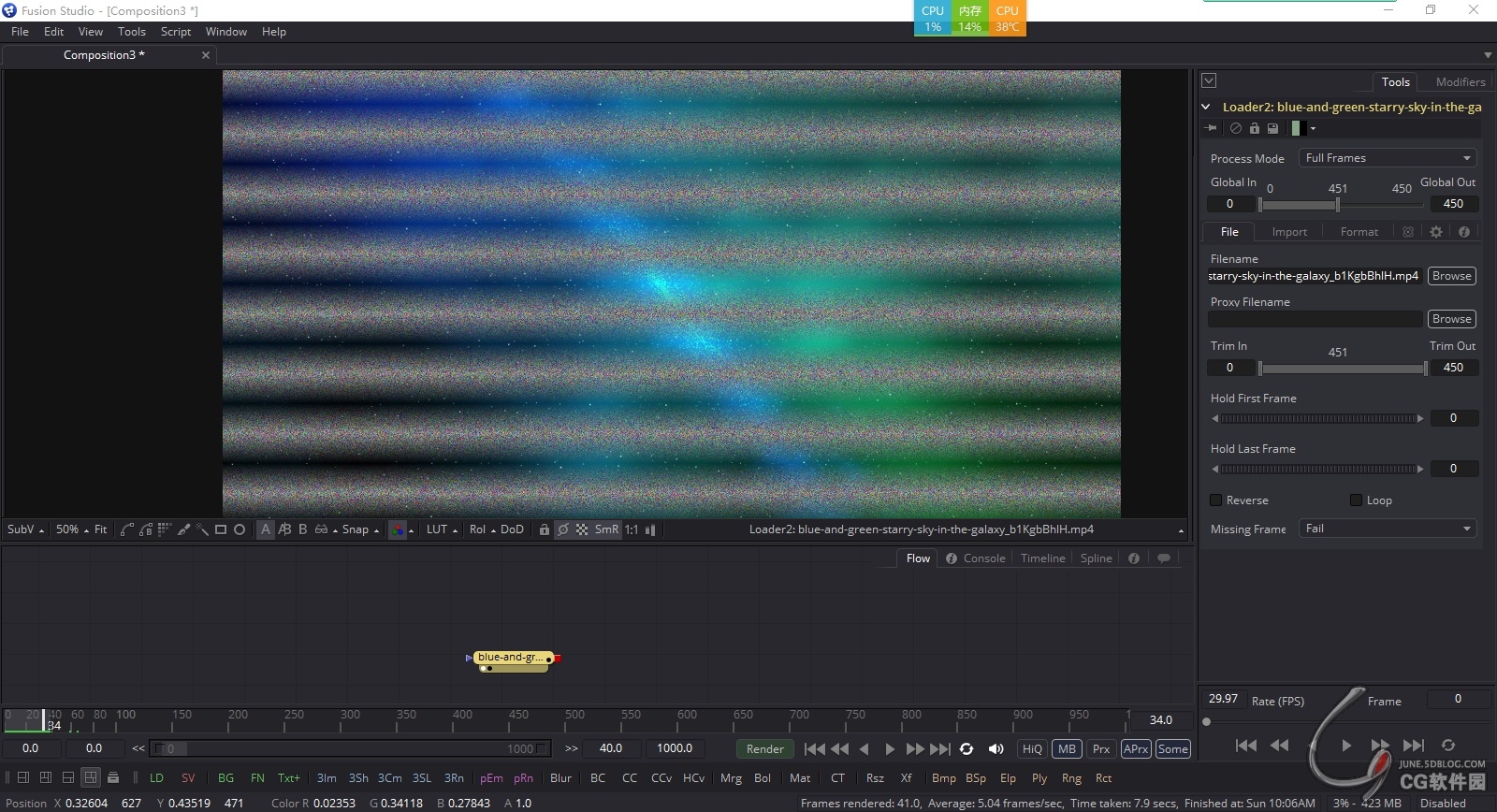Click the Render button
Screen dimensions: 1497x812
click(x=765, y=749)
